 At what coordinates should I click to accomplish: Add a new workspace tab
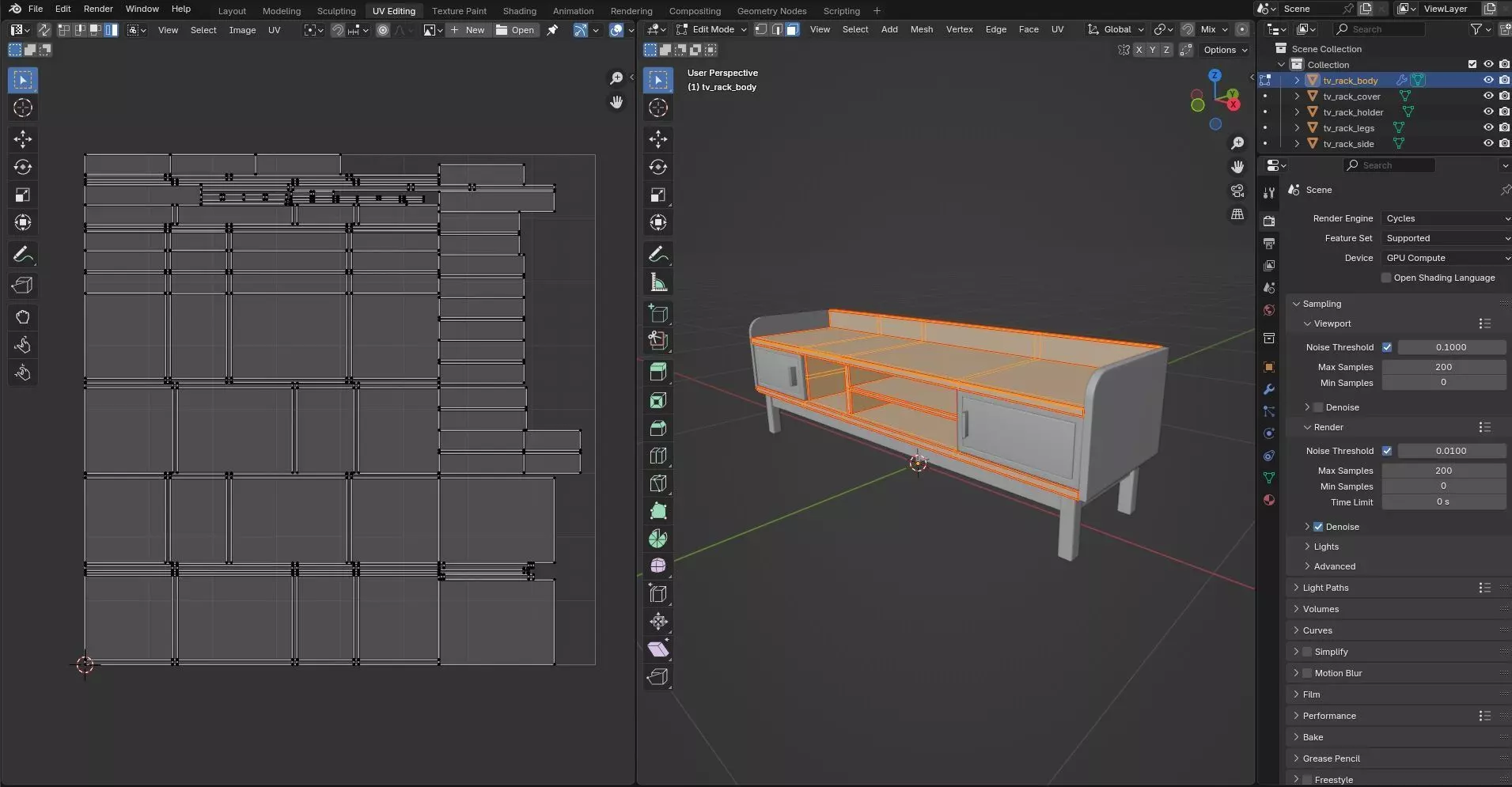click(x=877, y=10)
